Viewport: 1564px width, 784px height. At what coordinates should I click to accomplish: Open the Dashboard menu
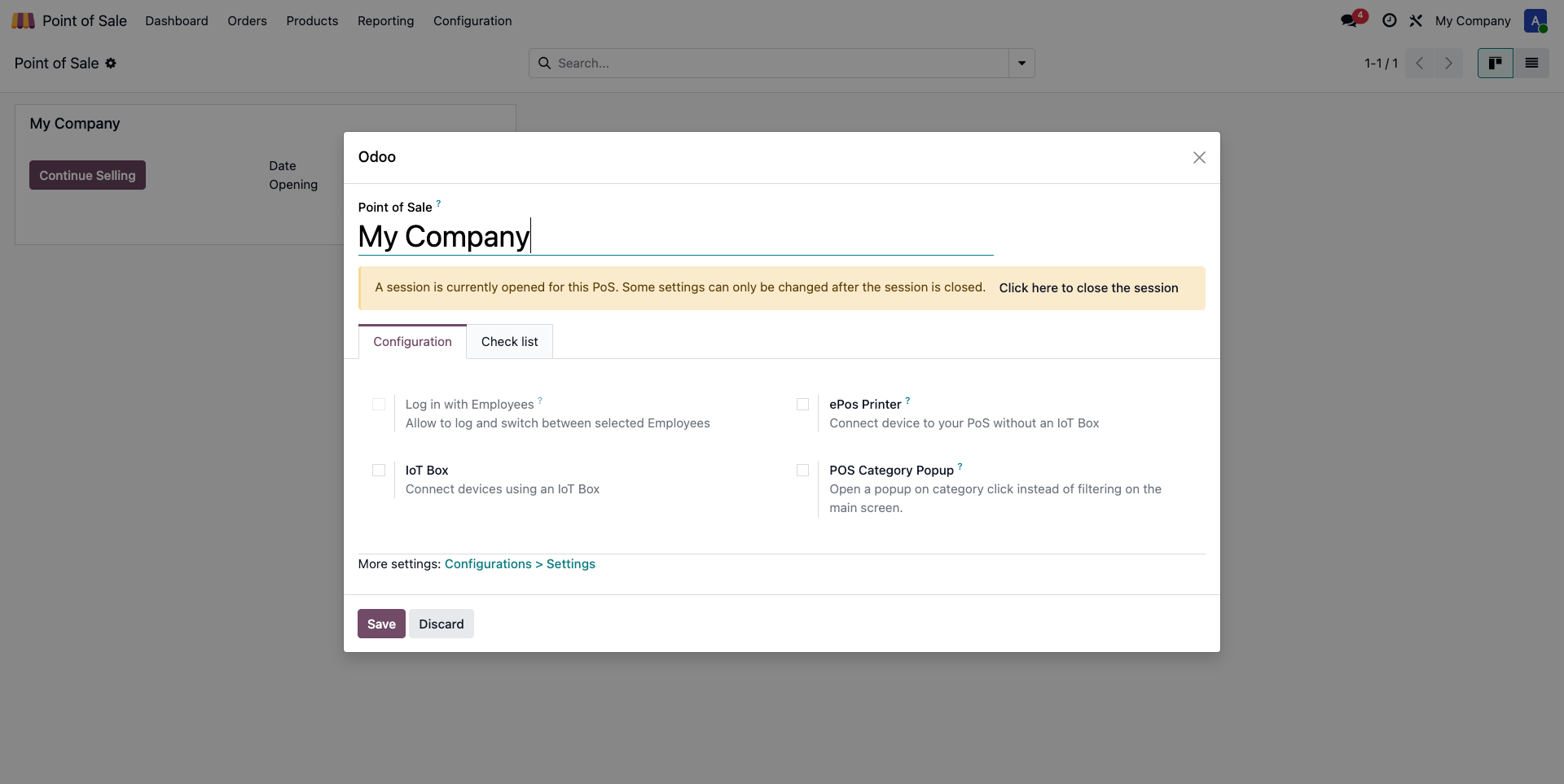177,20
